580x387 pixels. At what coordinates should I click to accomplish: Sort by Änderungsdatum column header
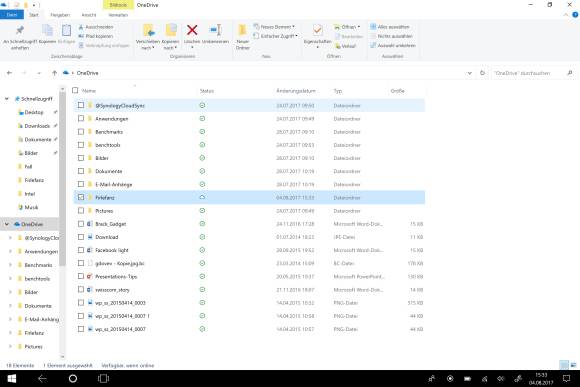pyautogui.click(x=296, y=91)
